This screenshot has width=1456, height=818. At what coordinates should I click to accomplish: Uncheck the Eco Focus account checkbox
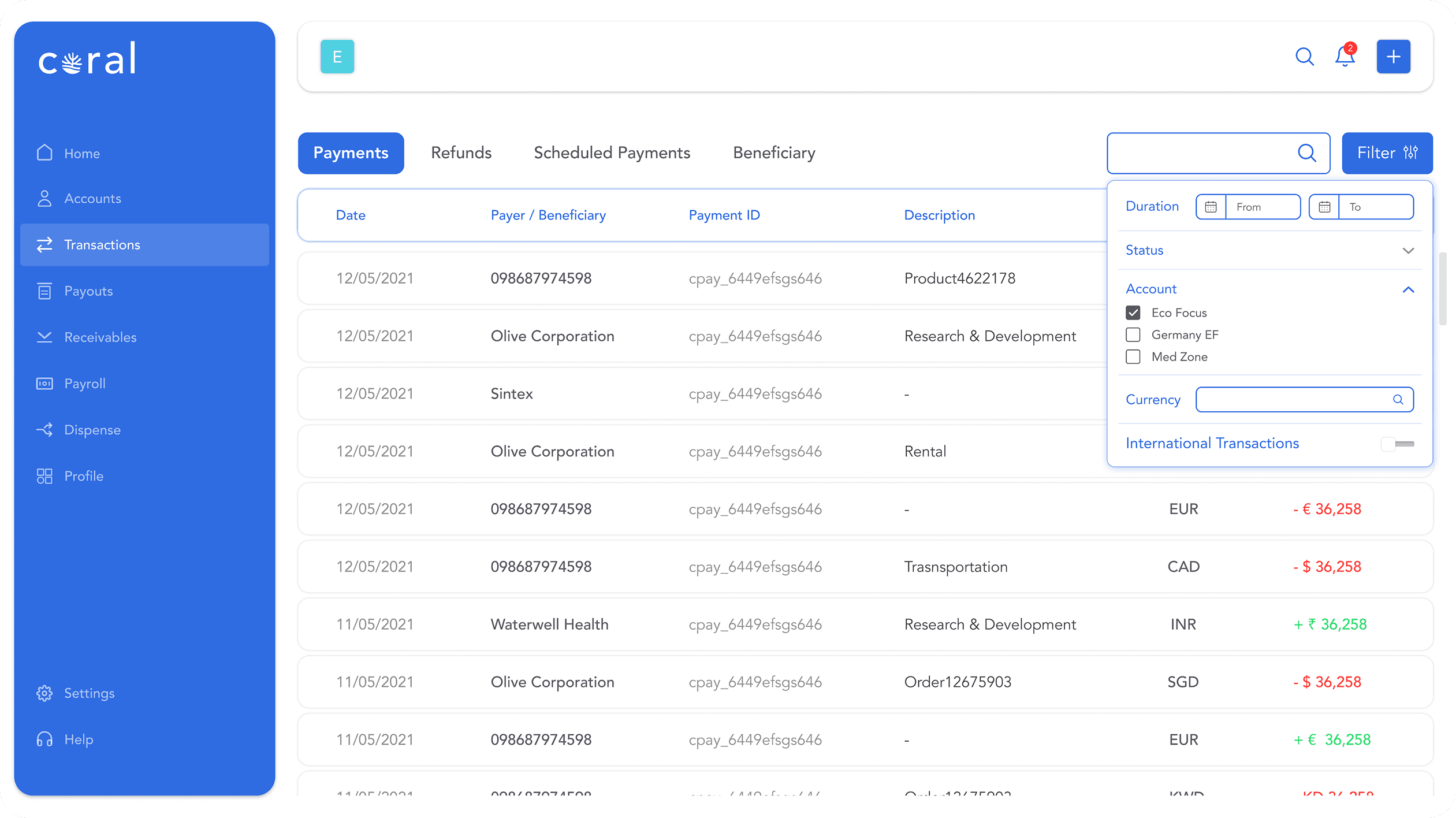coord(1133,313)
